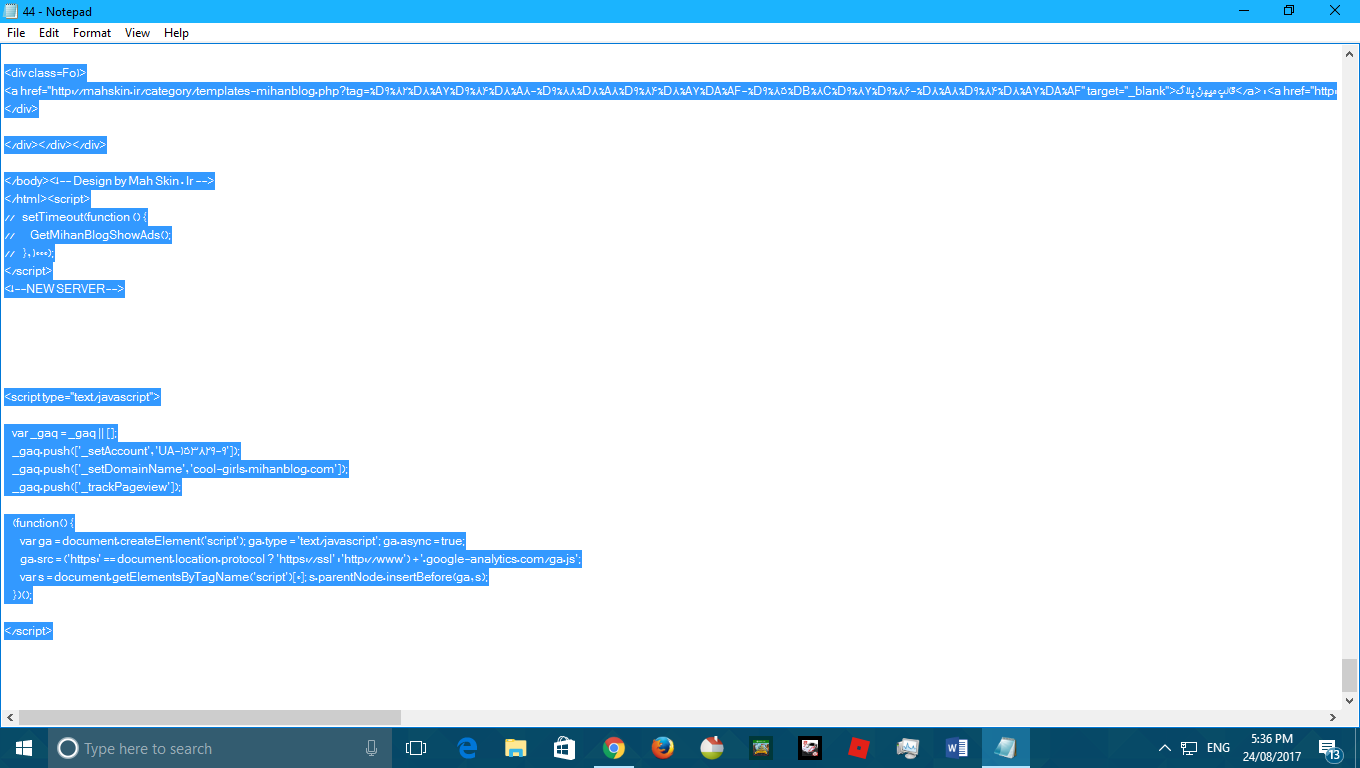
Task: Open the Edit menu
Action: click(x=49, y=33)
